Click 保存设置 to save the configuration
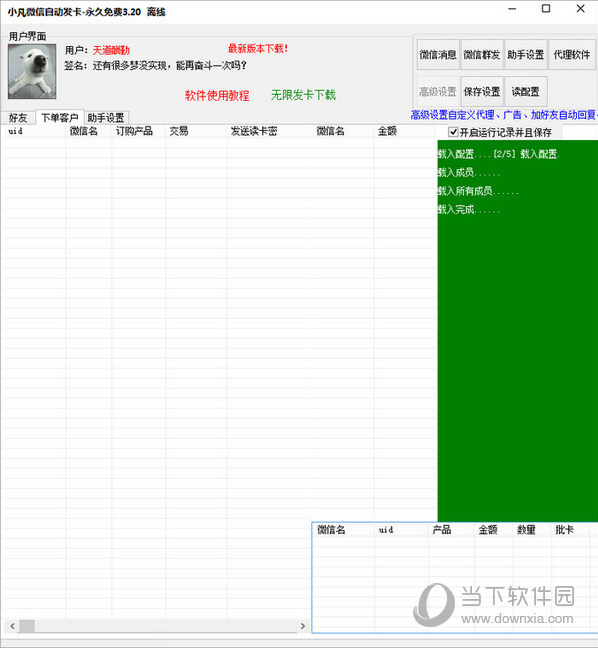Image resolution: width=598 pixels, height=648 pixels. 481,91
